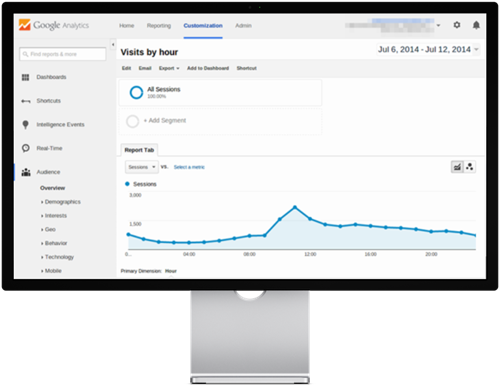Click the empty Add Segment circle
The width and height of the screenshot is (500, 386).
[132, 121]
